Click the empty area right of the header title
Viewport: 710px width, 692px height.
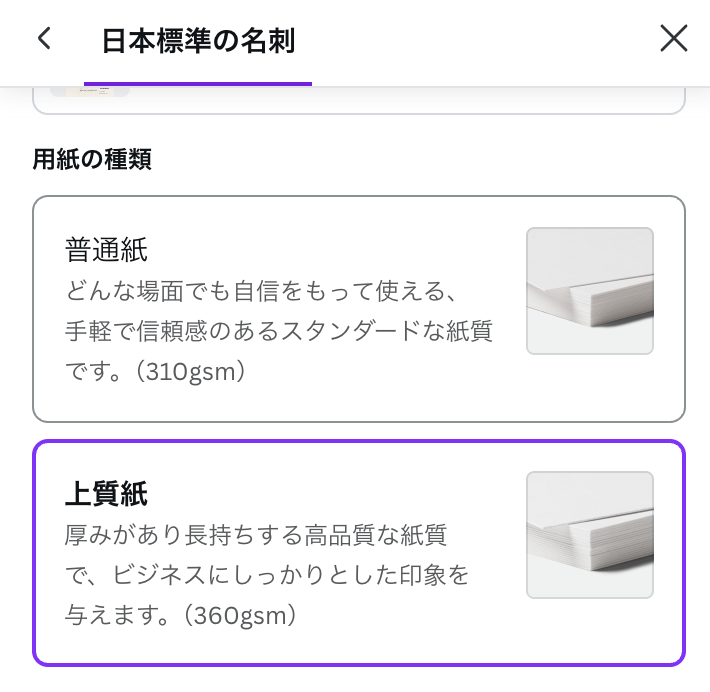coord(475,41)
